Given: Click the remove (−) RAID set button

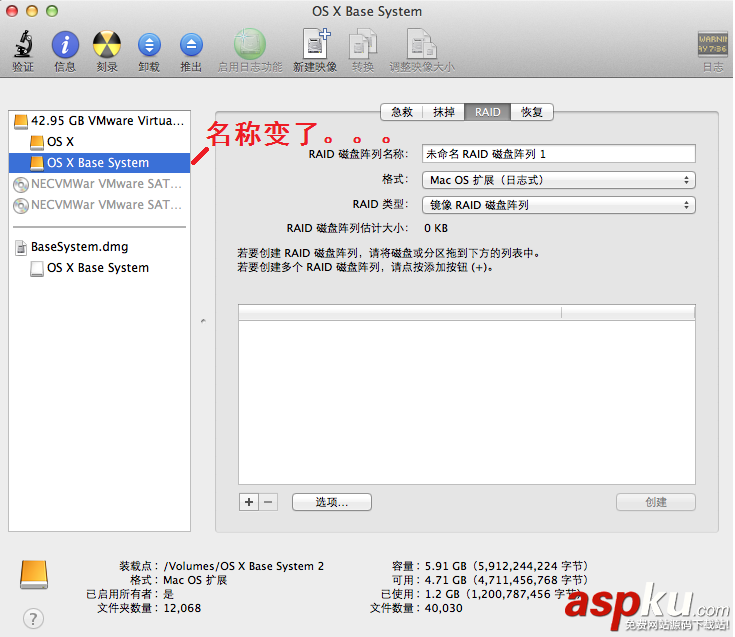Looking at the screenshot, I should tap(268, 502).
